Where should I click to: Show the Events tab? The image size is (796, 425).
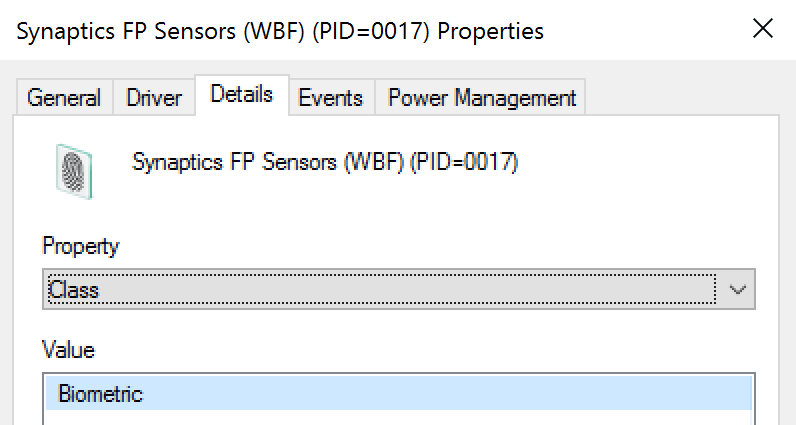(330, 98)
